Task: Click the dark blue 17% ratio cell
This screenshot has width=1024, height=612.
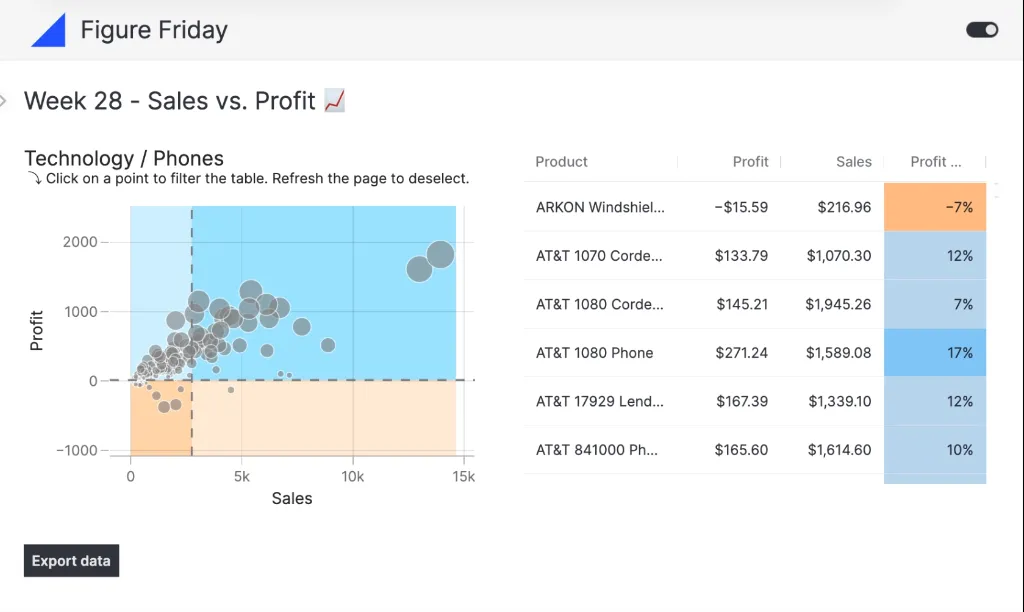Action: (935, 353)
